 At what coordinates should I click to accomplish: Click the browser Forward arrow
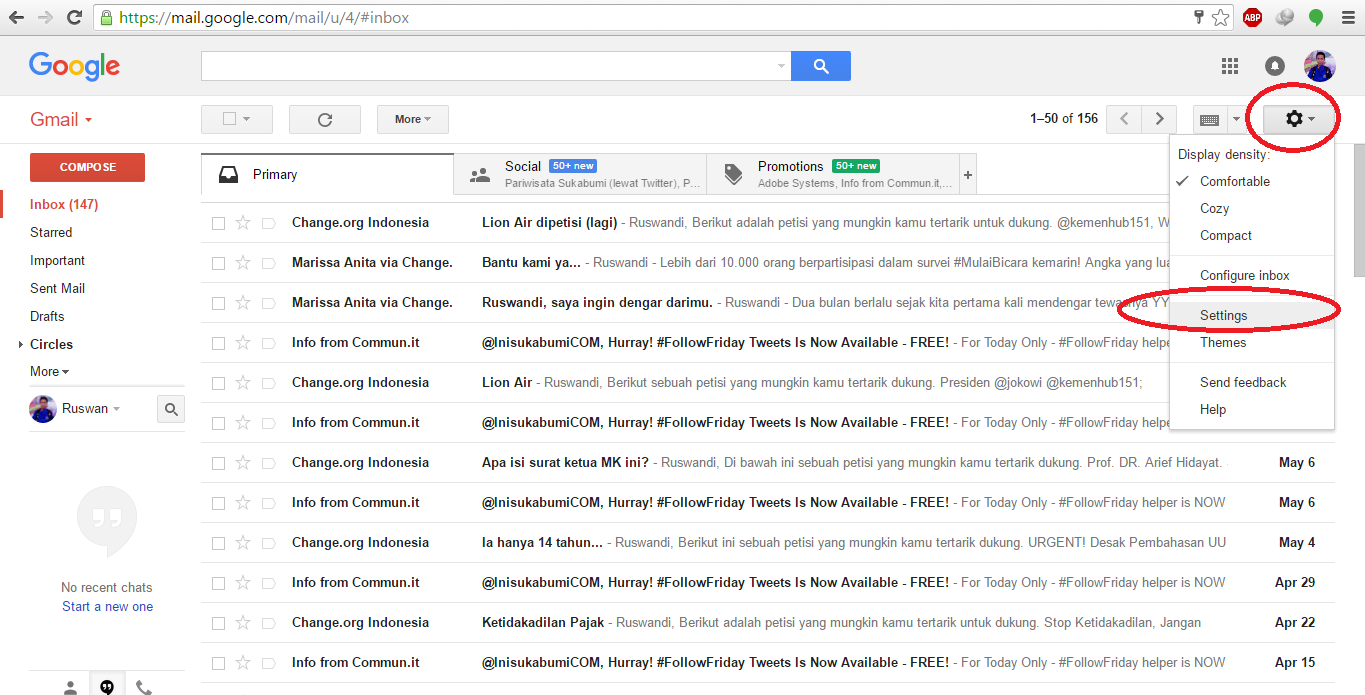tap(45, 17)
